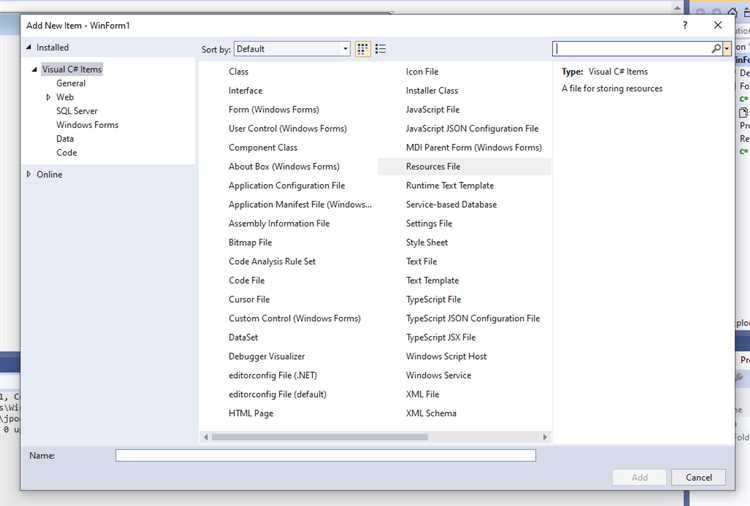Expand the Web tree node

[48, 97]
